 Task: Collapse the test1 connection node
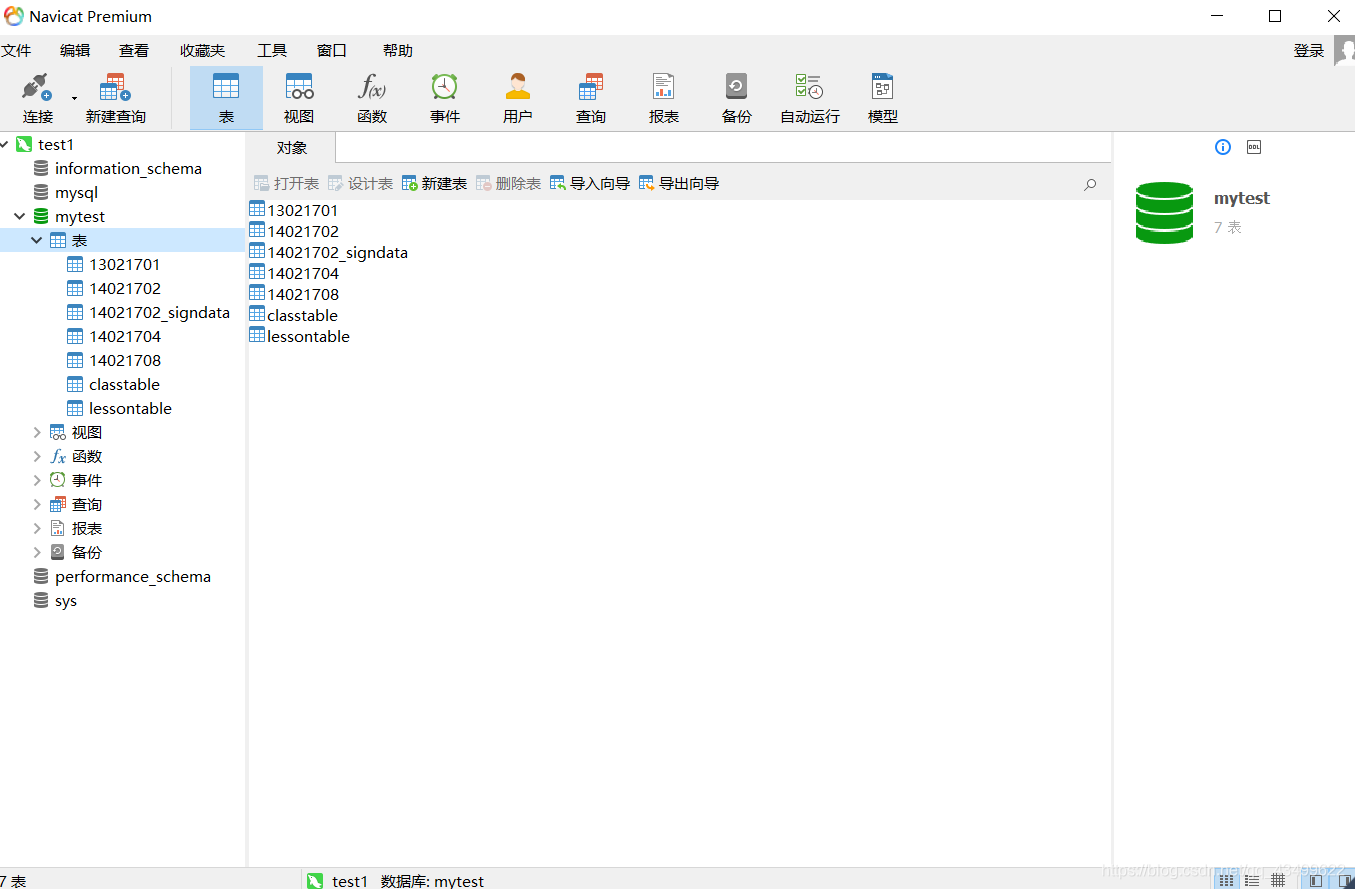5,145
